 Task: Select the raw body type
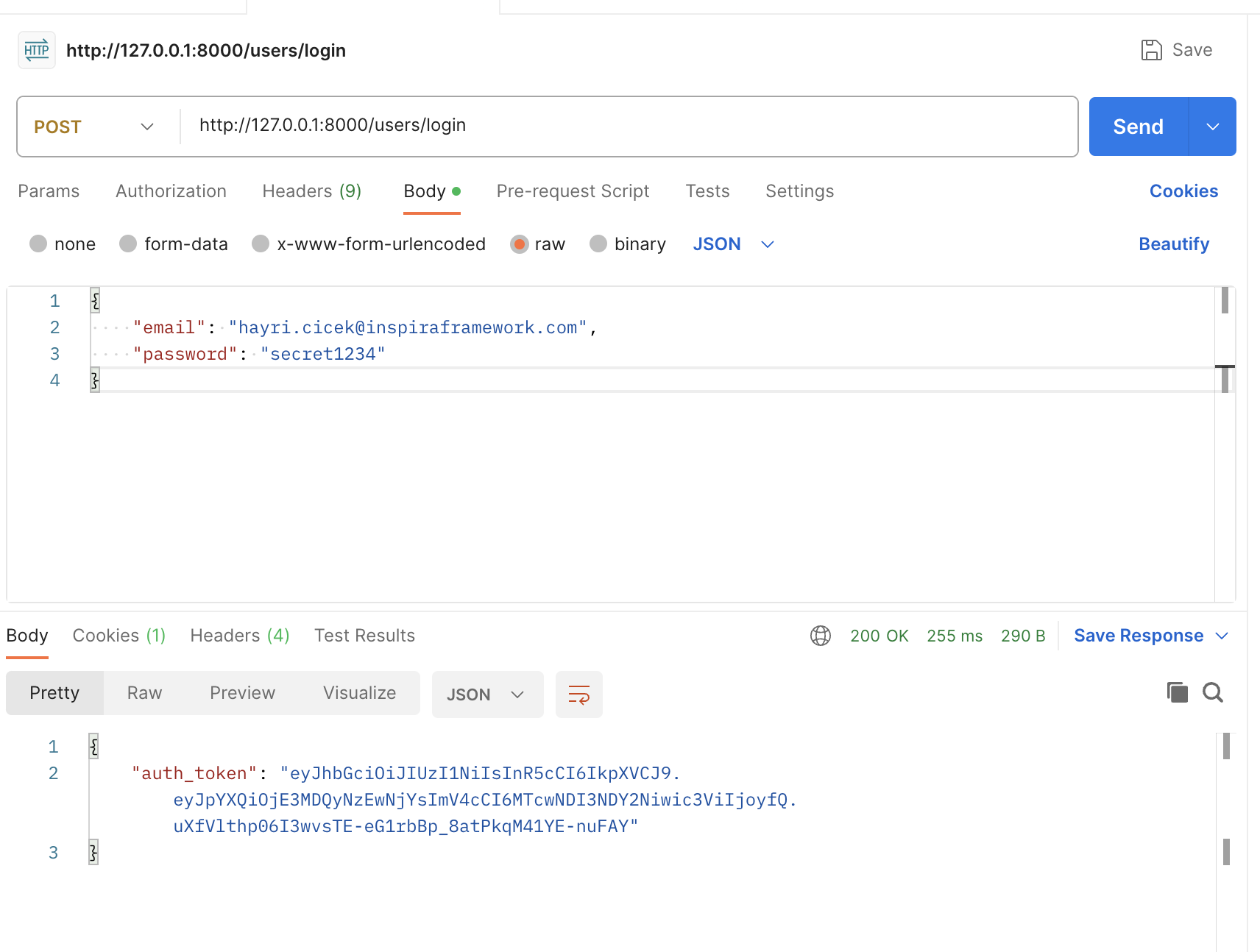point(519,244)
